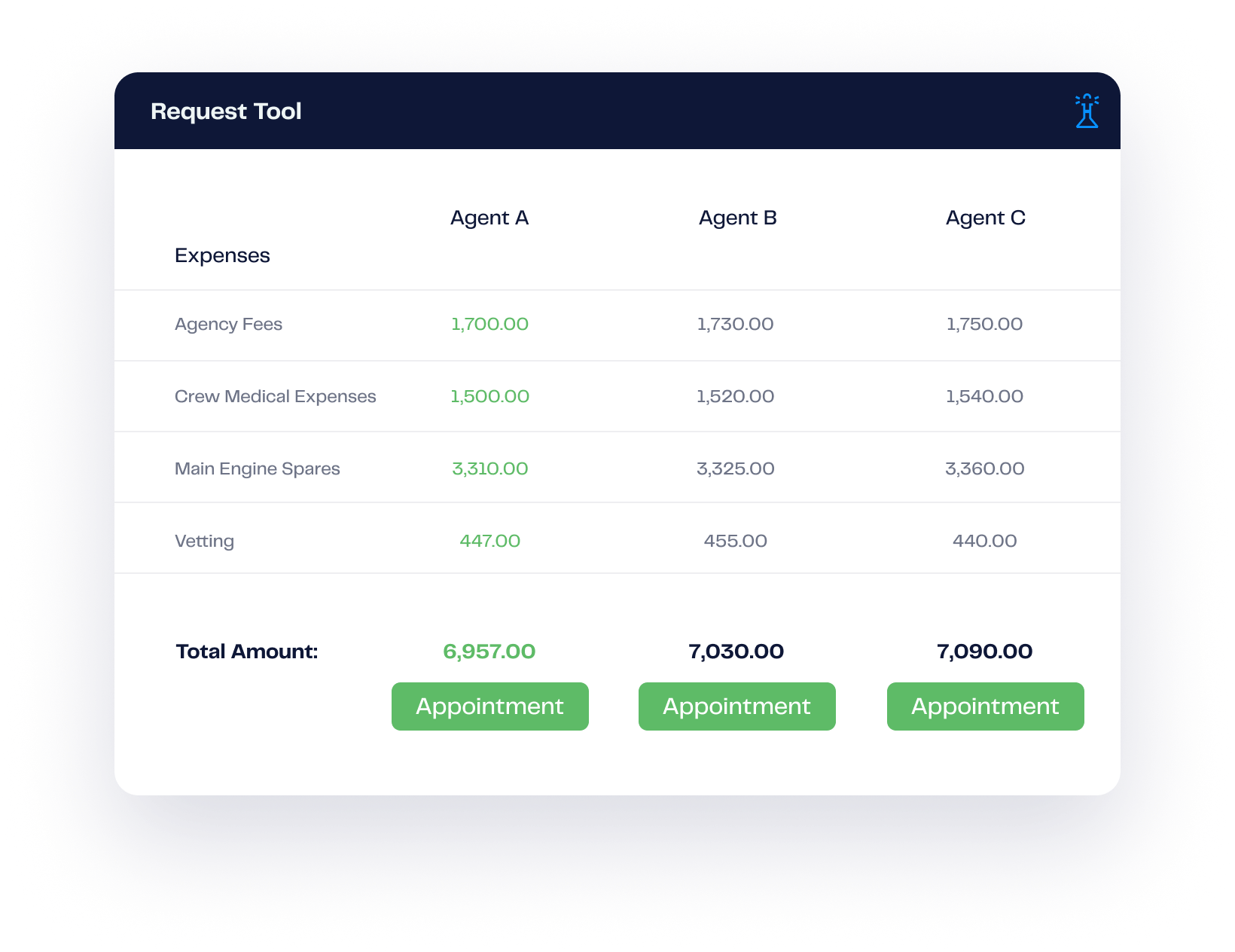
Task: Click Agent A's total of 6,957.00
Action: coord(489,651)
